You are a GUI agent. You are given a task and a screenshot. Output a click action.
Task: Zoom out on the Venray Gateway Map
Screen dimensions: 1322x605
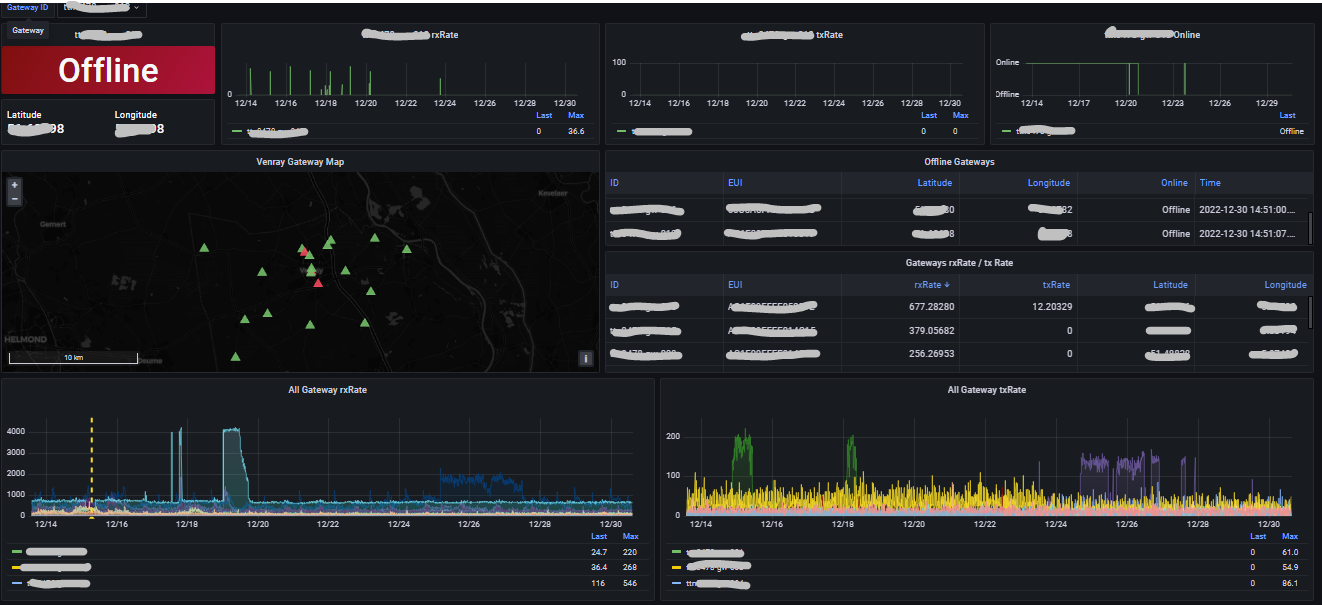point(14,199)
